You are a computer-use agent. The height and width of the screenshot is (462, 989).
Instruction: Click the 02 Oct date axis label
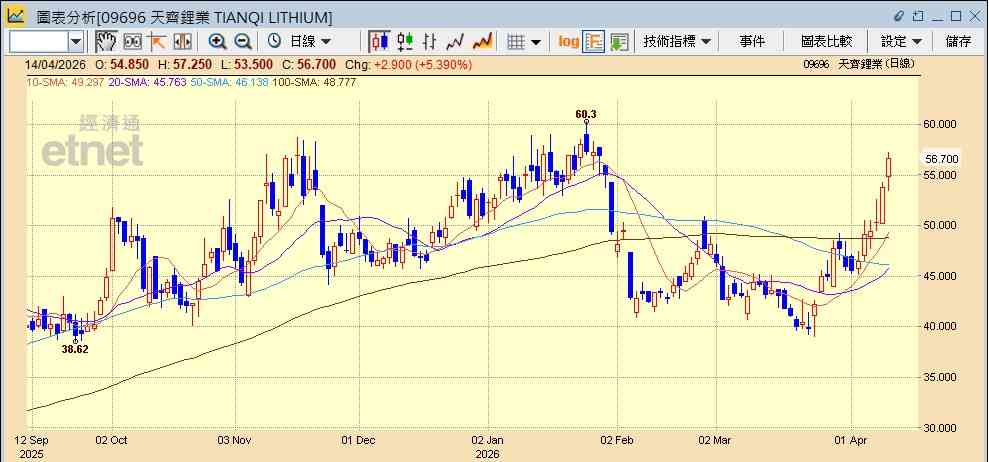pyautogui.click(x=112, y=440)
